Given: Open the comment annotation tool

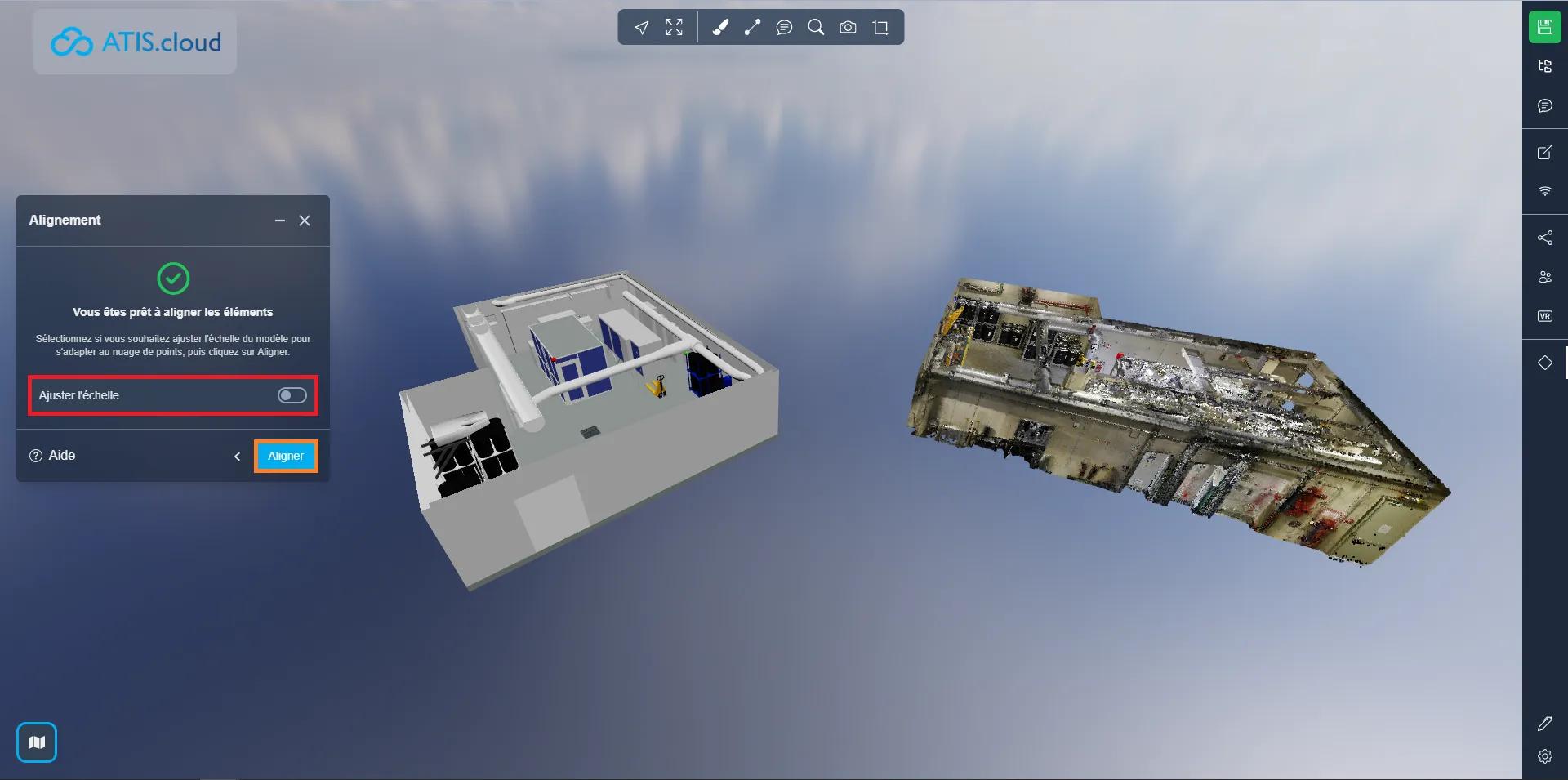Looking at the screenshot, I should click(x=784, y=28).
